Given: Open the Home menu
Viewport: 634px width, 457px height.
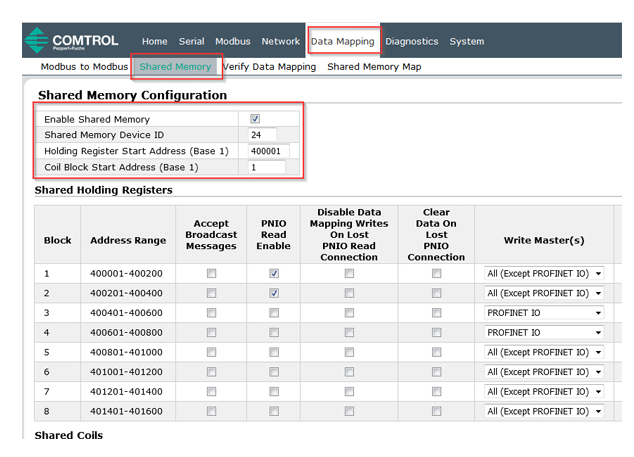Looking at the screenshot, I should coord(154,41).
